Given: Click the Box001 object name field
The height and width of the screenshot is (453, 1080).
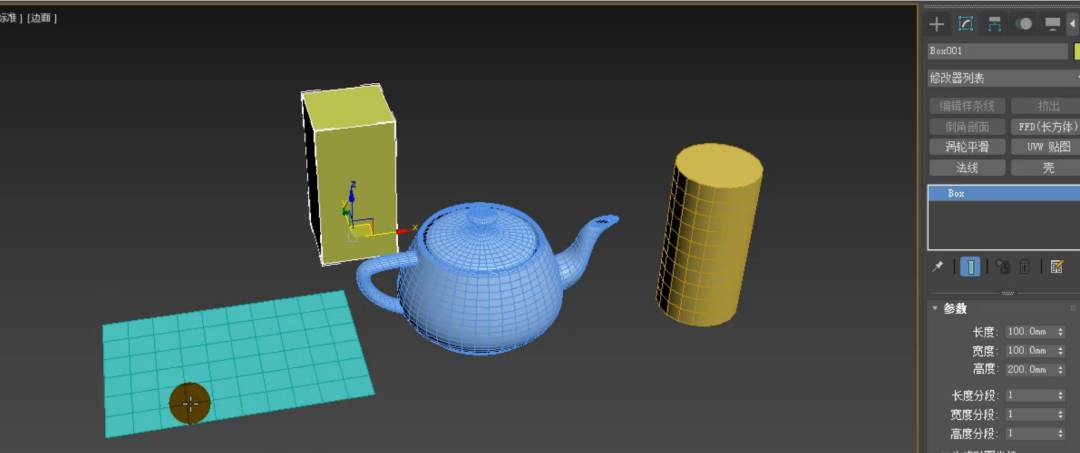Looking at the screenshot, I should click(997, 51).
